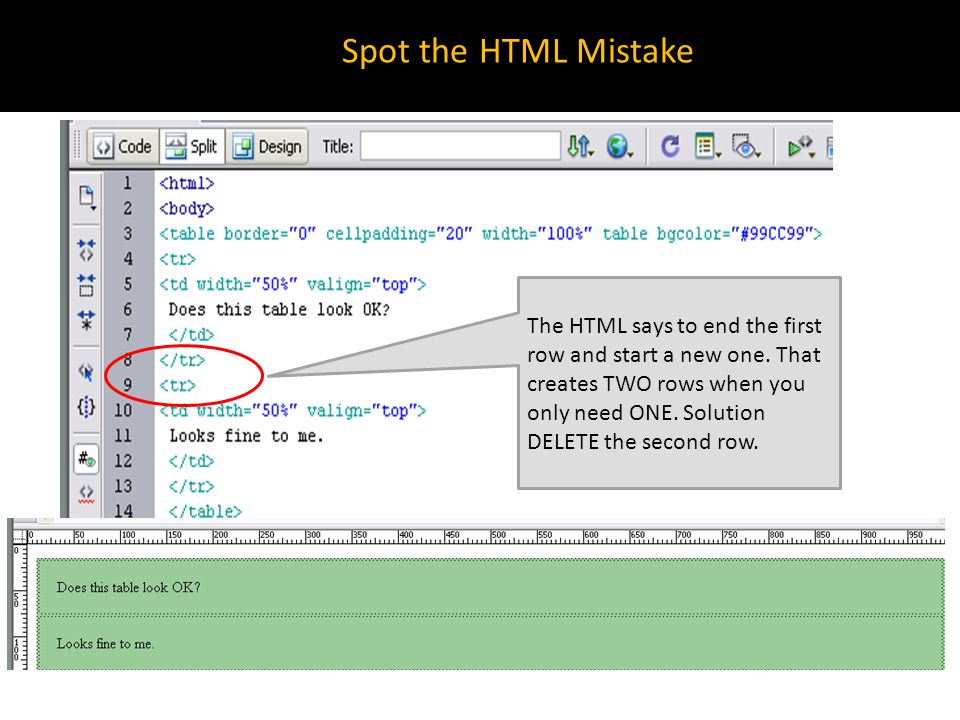Open Validate Markup menu
960x720 pixels.
click(801, 147)
